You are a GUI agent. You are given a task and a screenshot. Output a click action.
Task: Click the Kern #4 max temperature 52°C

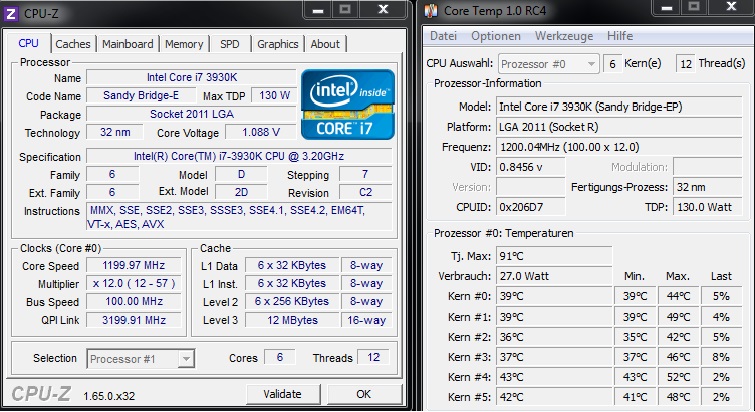(x=678, y=377)
